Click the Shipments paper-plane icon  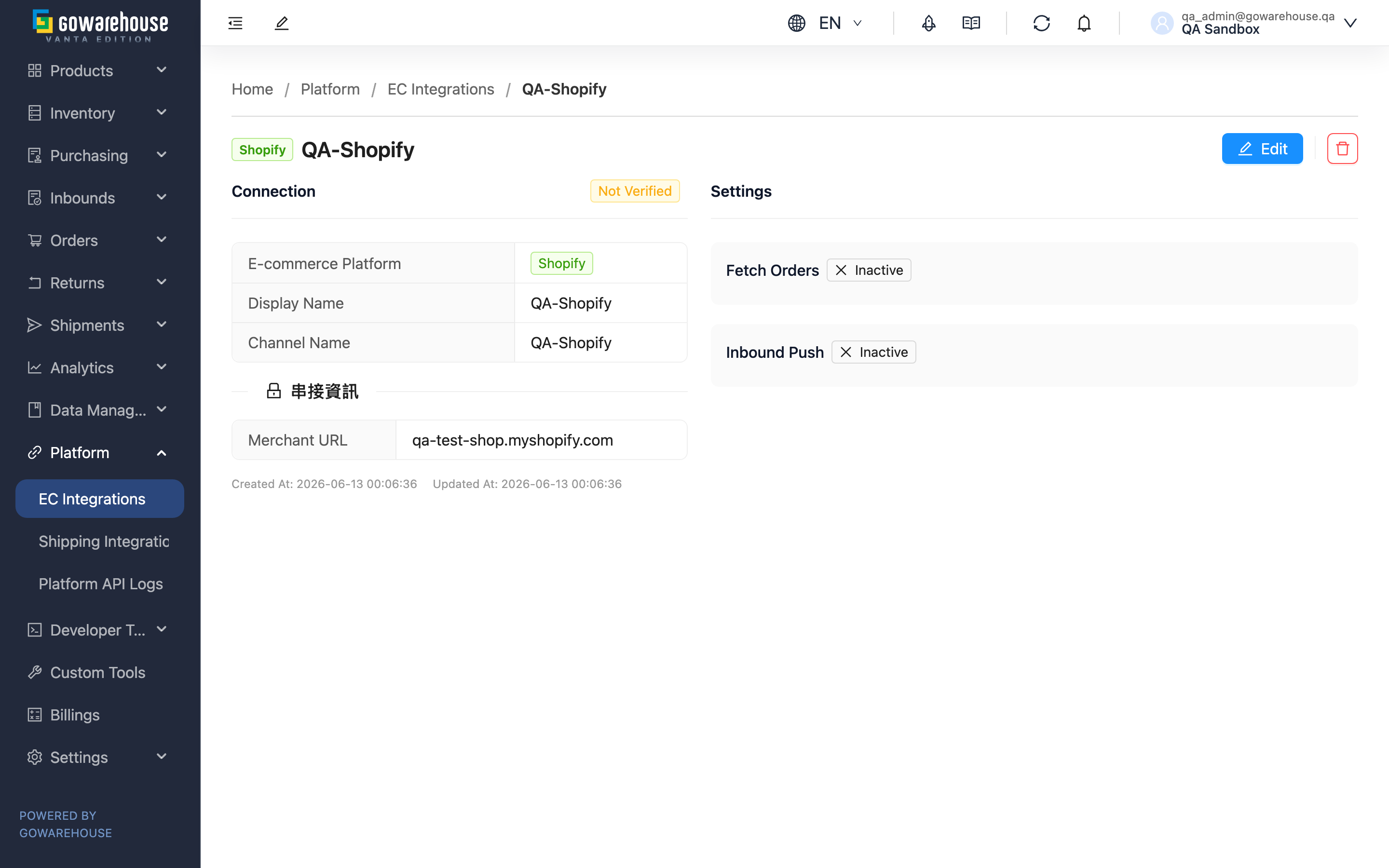(x=34, y=325)
